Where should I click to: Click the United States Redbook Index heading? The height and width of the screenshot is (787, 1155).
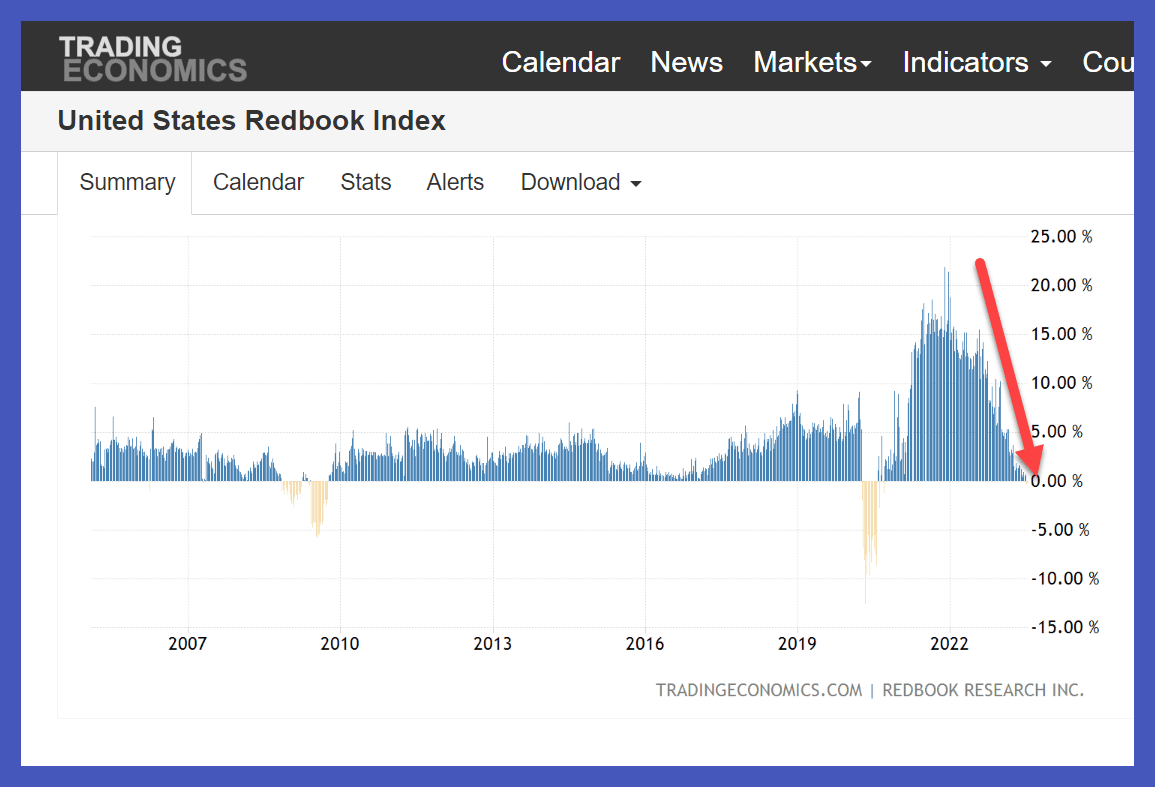[x=252, y=121]
